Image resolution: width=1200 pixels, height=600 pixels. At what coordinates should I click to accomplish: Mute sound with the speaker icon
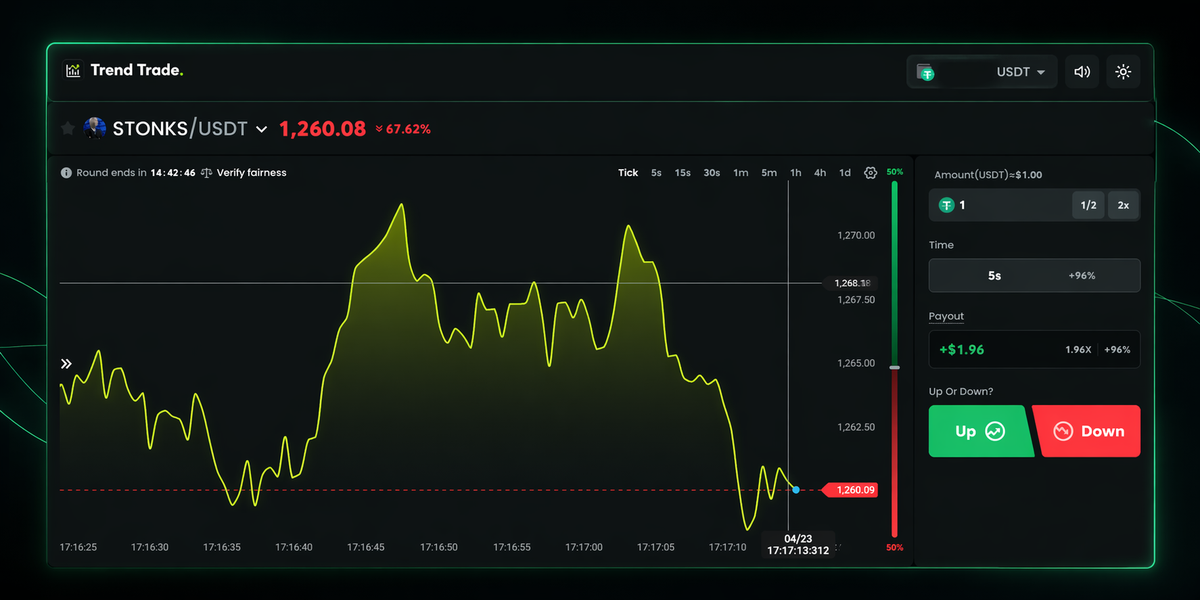point(1081,72)
